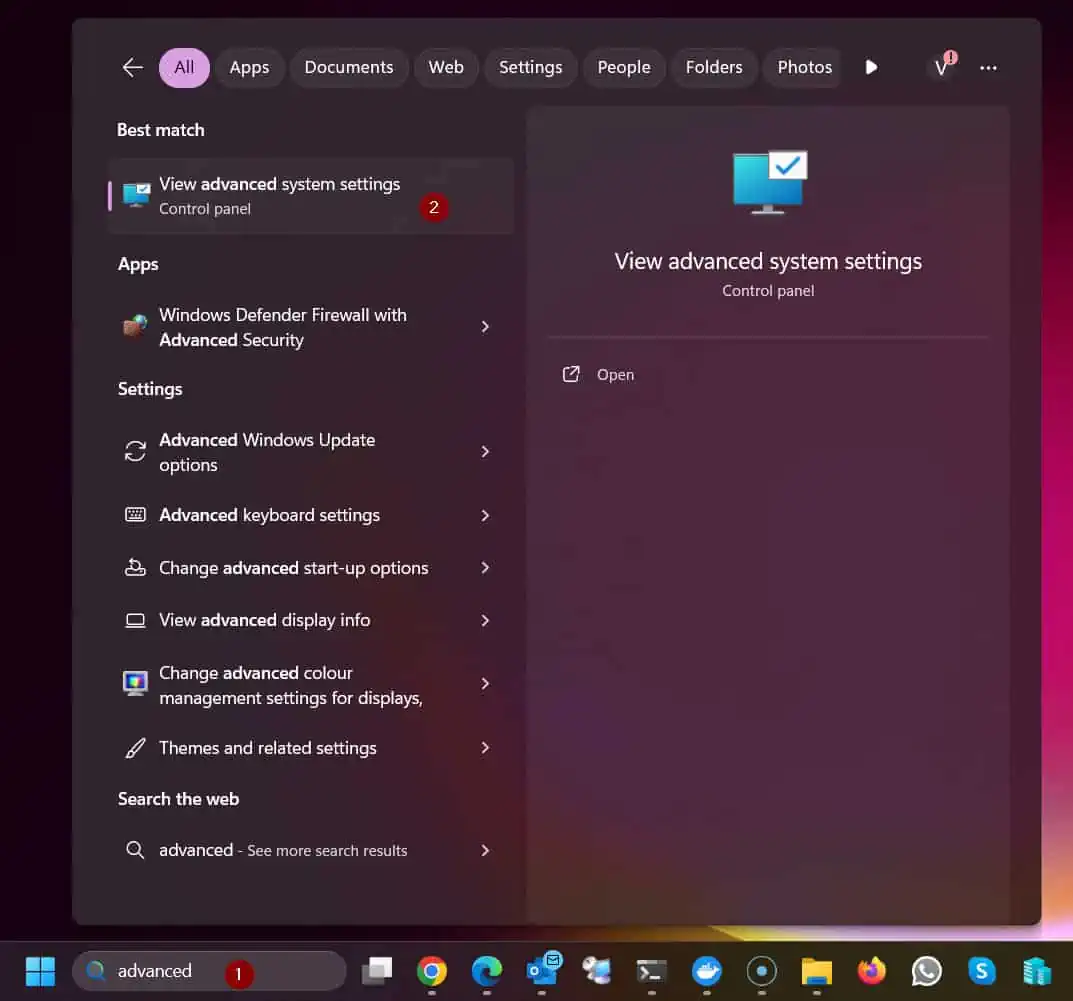This screenshot has height=1001, width=1073.
Task: Launch Microsoft Edge from the taskbar
Action: click(487, 971)
